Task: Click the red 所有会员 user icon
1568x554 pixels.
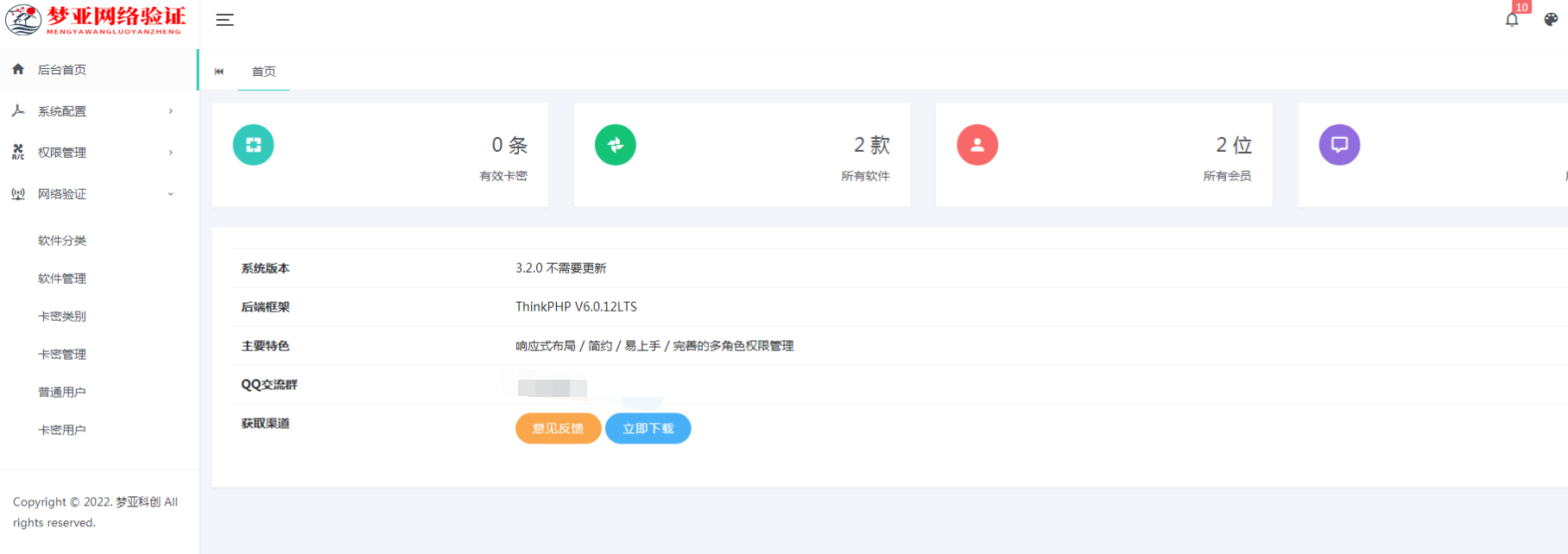Action: point(977,145)
